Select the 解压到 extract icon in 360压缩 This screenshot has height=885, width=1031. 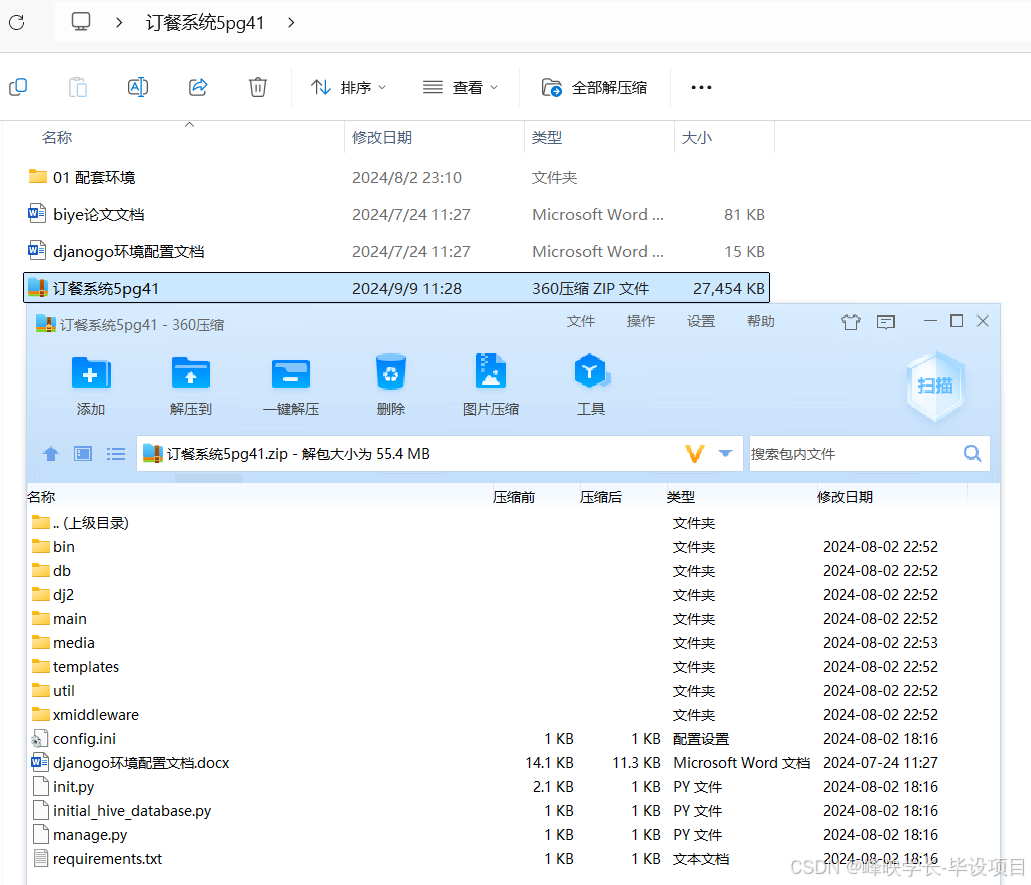point(190,385)
